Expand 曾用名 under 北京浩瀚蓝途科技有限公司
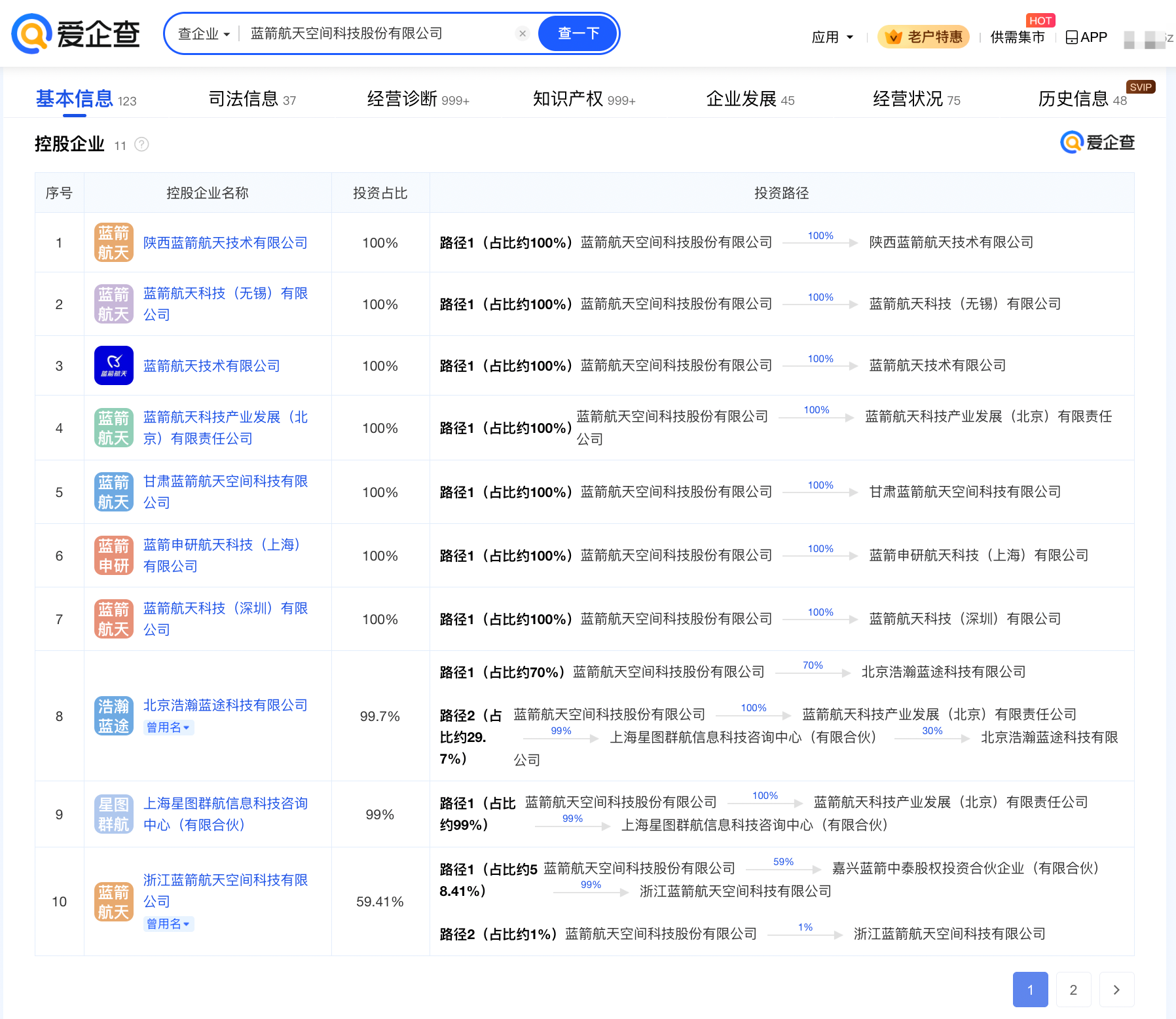The height and width of the screenshot is (1019, 1176). (x=168, y=728)
